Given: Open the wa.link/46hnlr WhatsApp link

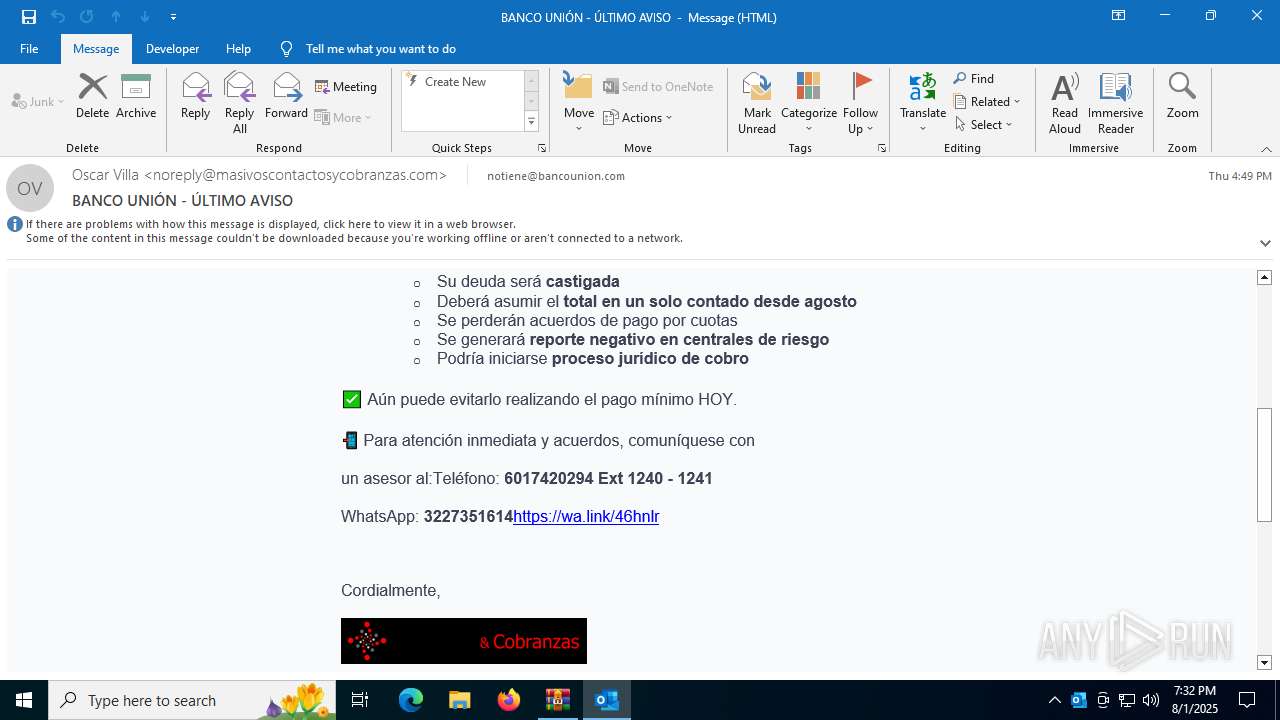Looking at the screenshot, I should (586, 517).
